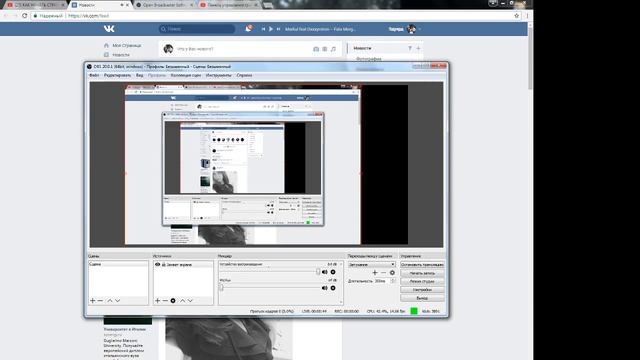Switch to the Open Broadcaster Software tab

pyautogui.click(x=164, y=5)
